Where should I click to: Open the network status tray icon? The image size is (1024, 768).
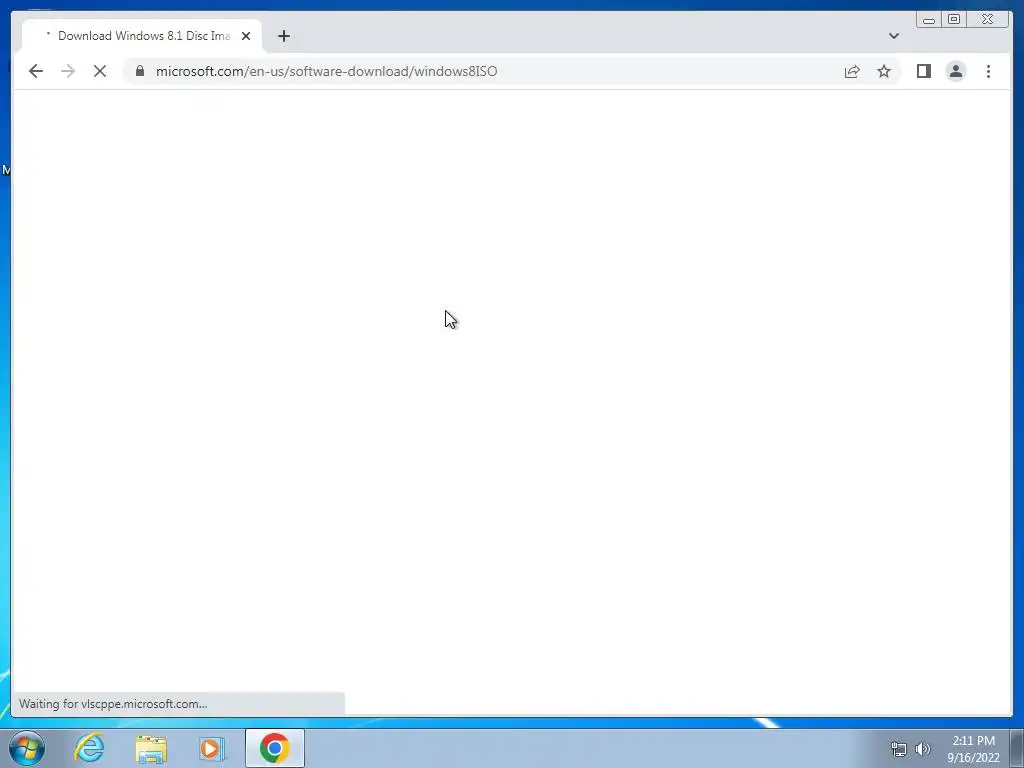click(899, 749)
